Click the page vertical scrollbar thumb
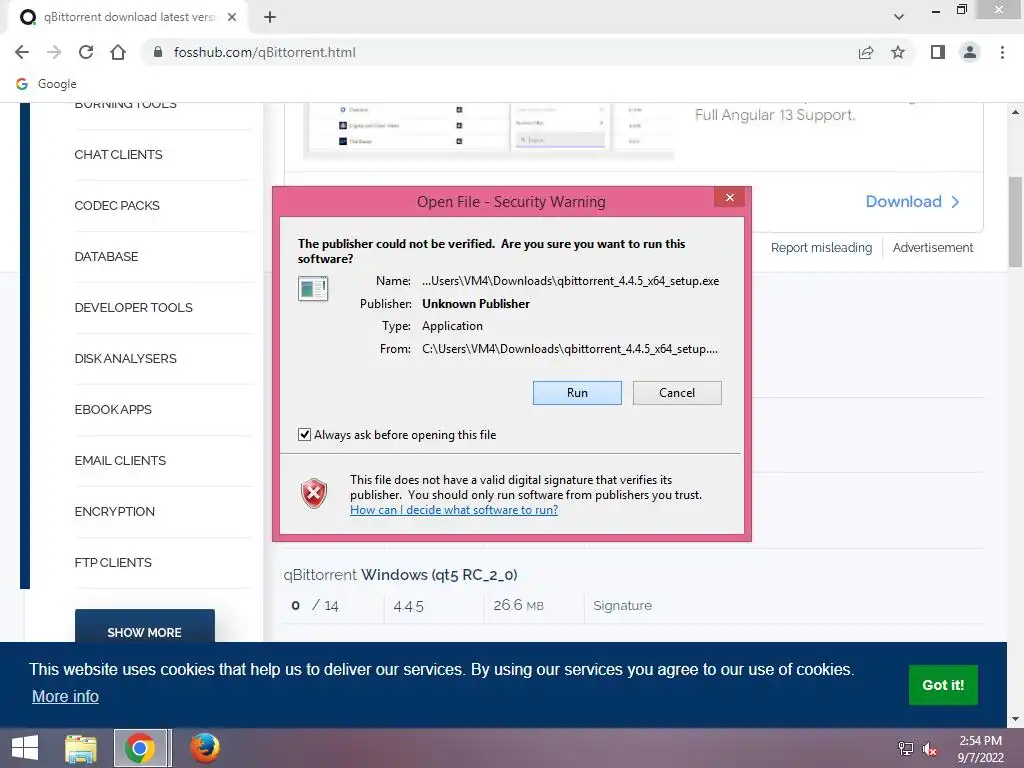 pos(1015,222)
